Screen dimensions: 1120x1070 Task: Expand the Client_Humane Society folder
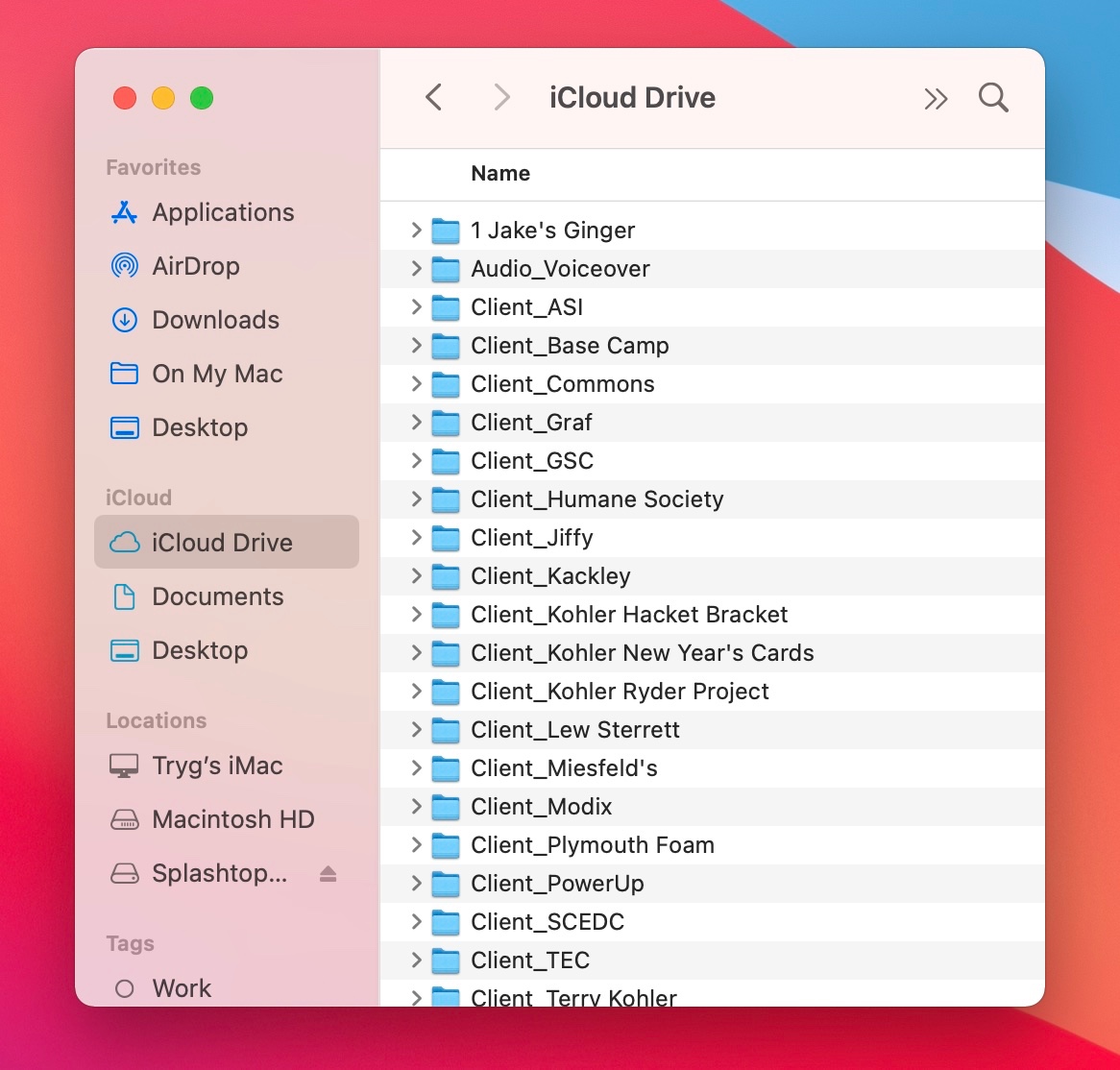coord(417,499)
